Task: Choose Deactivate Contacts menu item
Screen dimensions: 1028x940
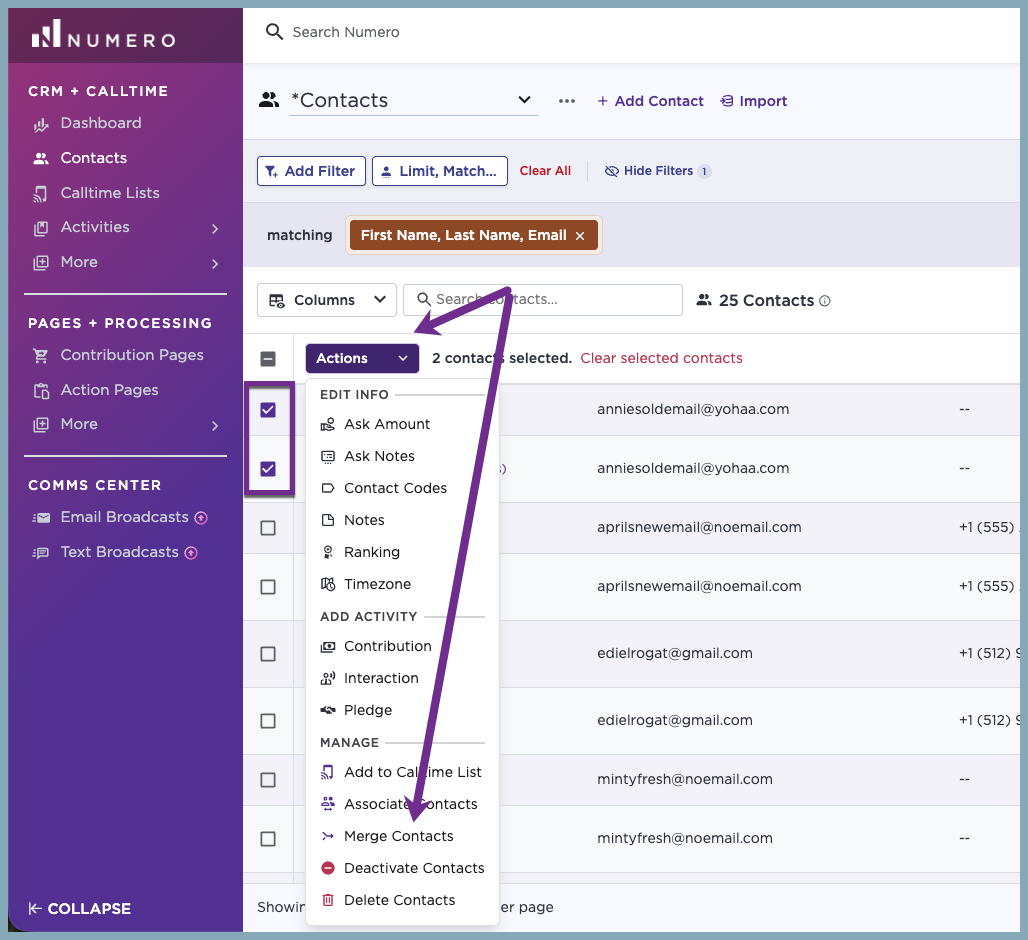Action: pos(402,868)
